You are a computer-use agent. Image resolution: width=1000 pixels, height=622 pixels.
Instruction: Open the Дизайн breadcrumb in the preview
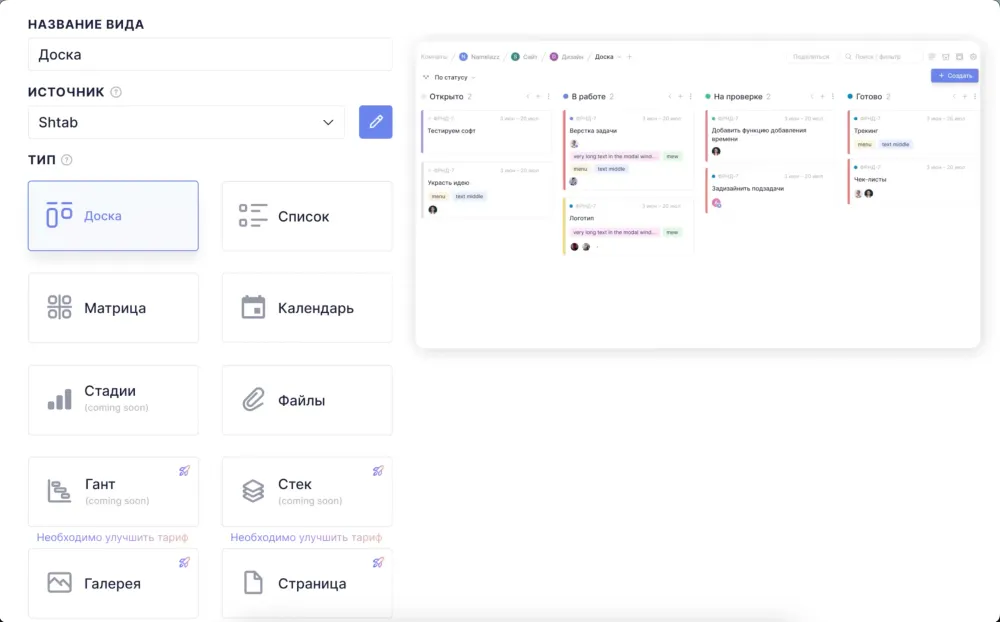567,57
